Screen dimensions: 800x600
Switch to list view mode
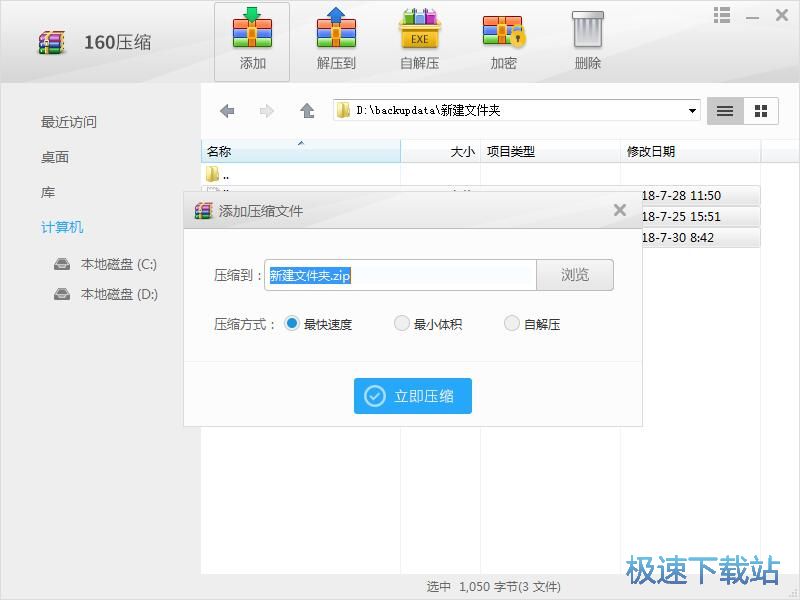tap(725, 111)
